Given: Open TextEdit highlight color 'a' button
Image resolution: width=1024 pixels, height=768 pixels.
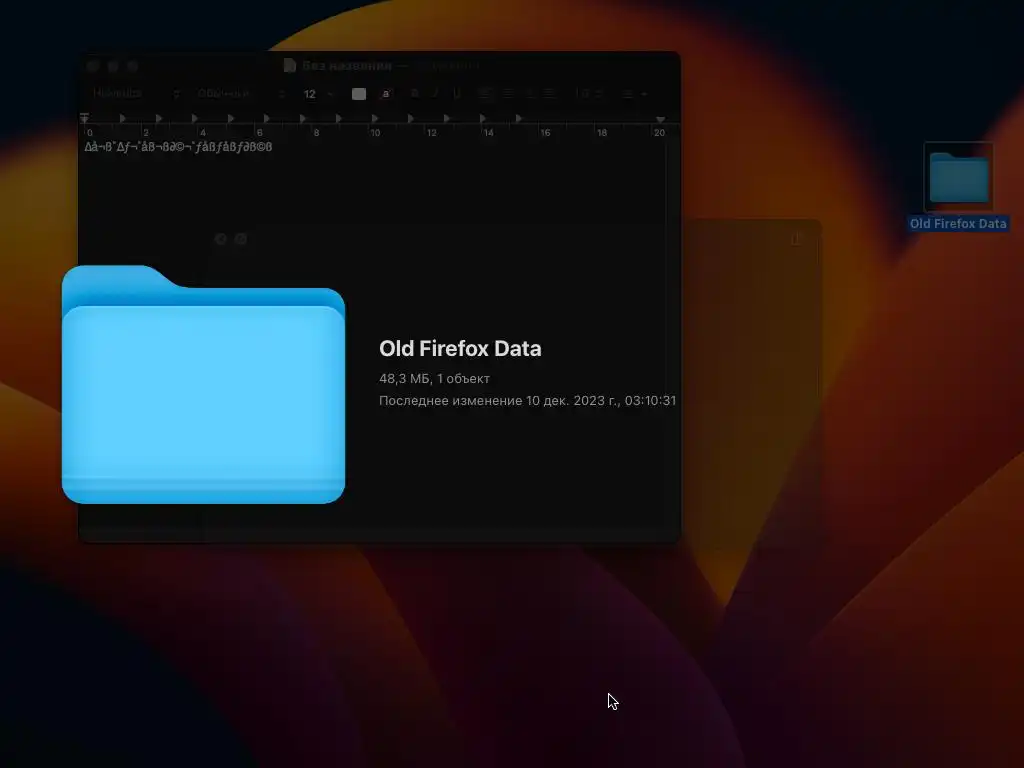Looking at the screenshot, I should (x=386, y=94).
